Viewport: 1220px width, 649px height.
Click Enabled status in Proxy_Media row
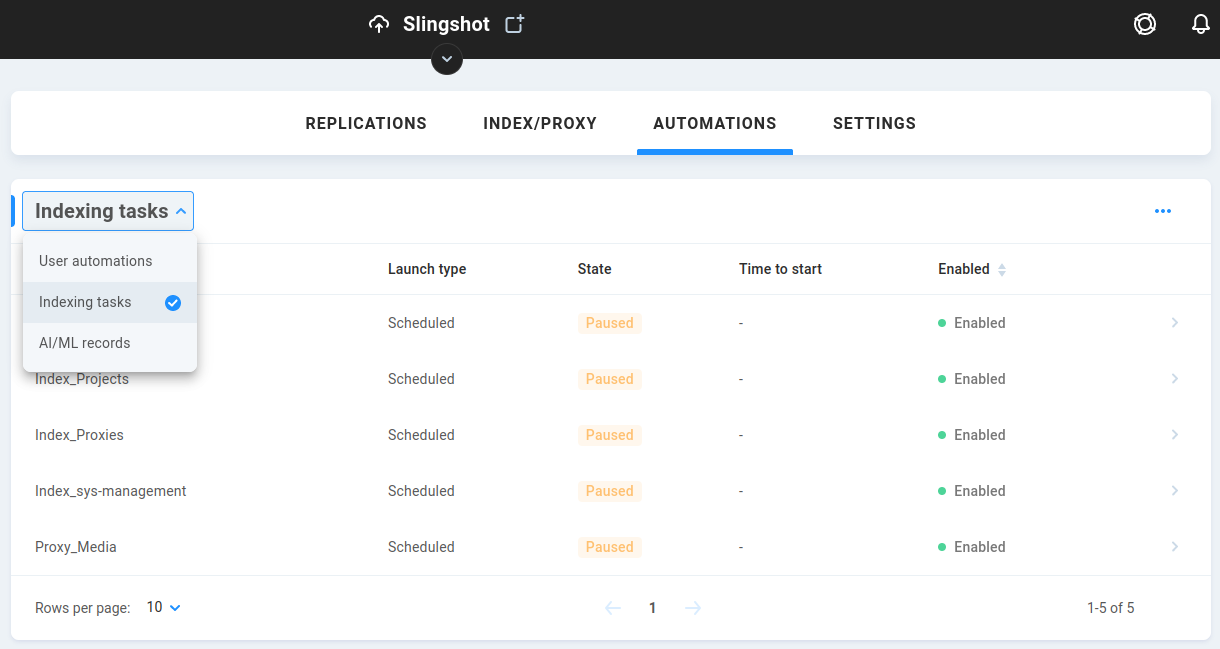972,547
